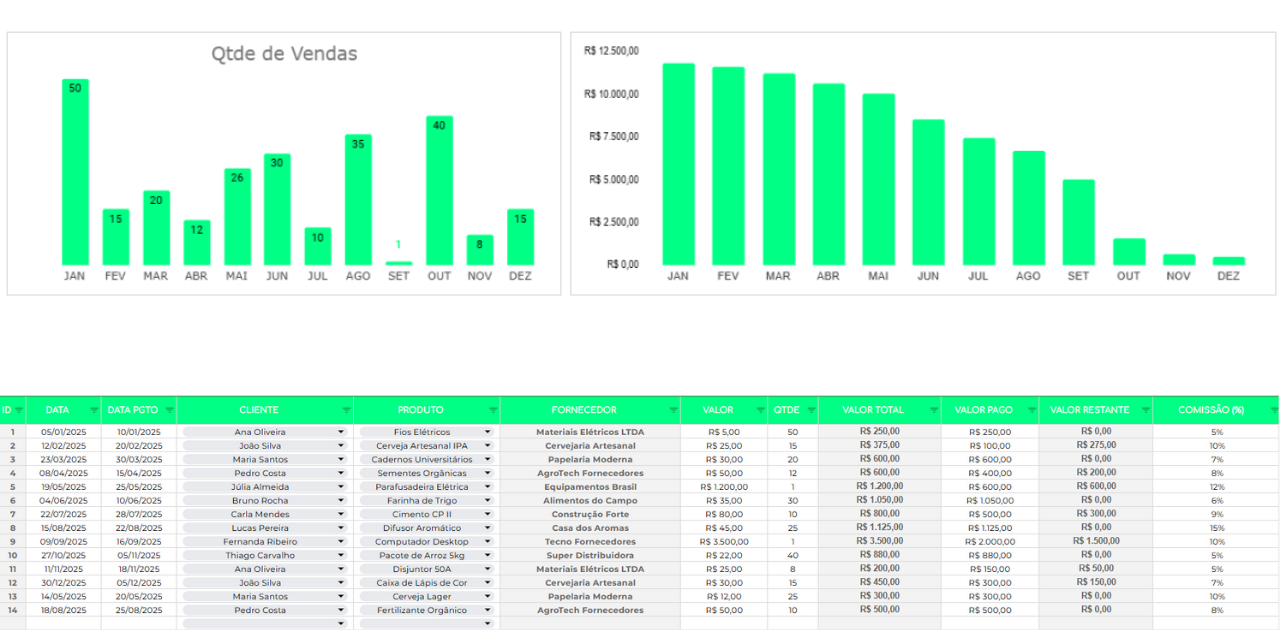This screenshot has width=1280, height=630.
Task: Click the FORNECEDOR column filter icon
Action: coord(673,410)
